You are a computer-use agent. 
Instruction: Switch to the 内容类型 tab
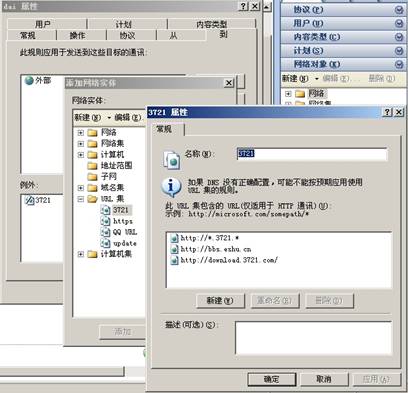[211, 24]
